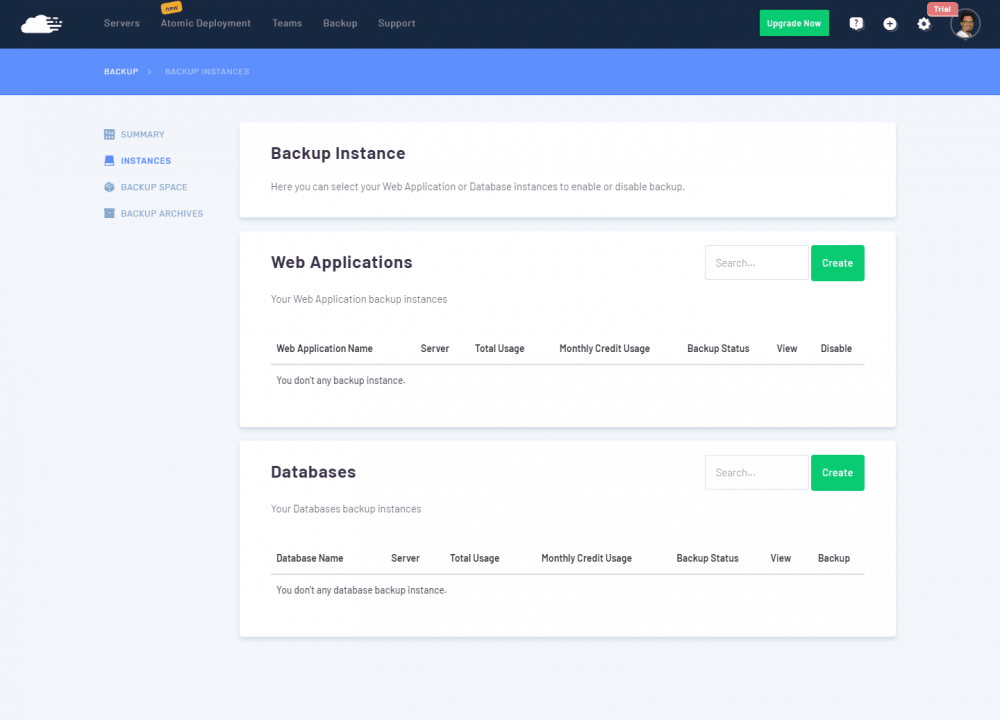Sort by the Backup Status column header
This screenshot has width=1000, height=720.
tap(718, 348)
